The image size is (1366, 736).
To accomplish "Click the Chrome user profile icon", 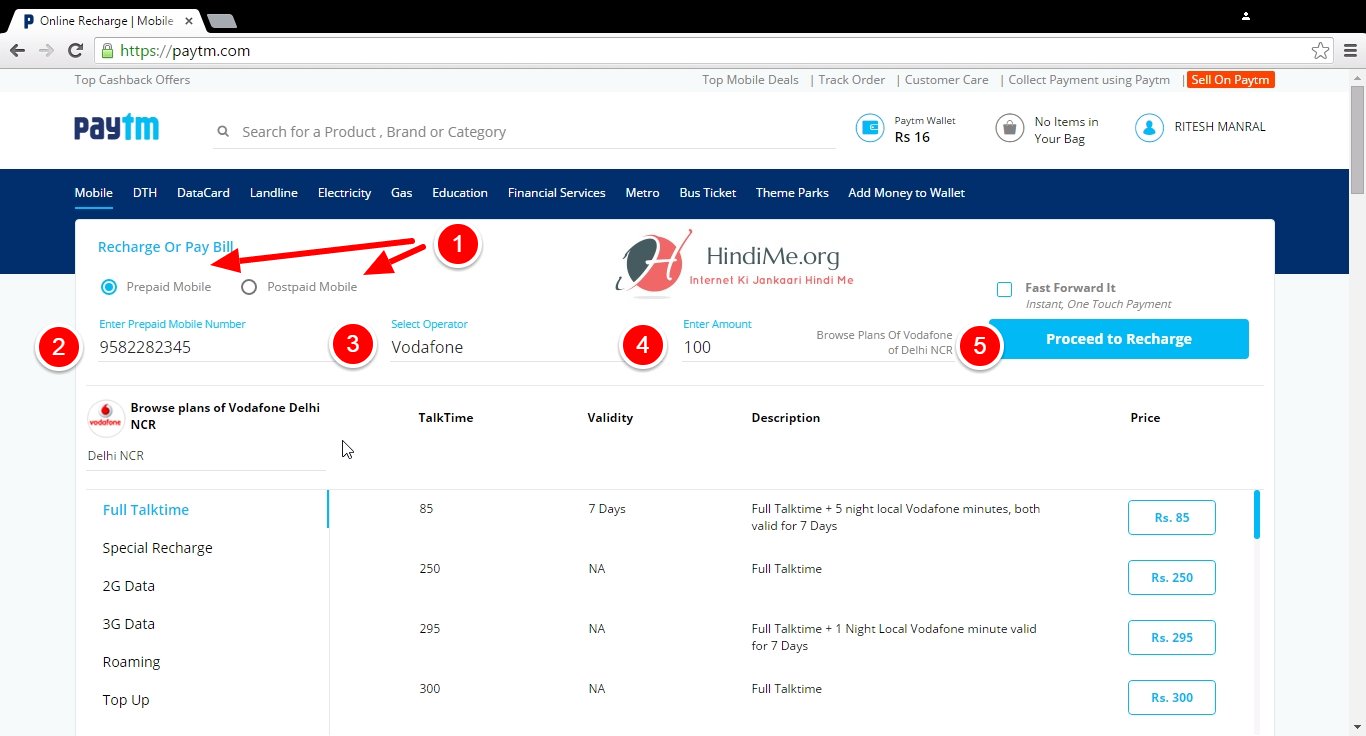I will pos(1246,15).
